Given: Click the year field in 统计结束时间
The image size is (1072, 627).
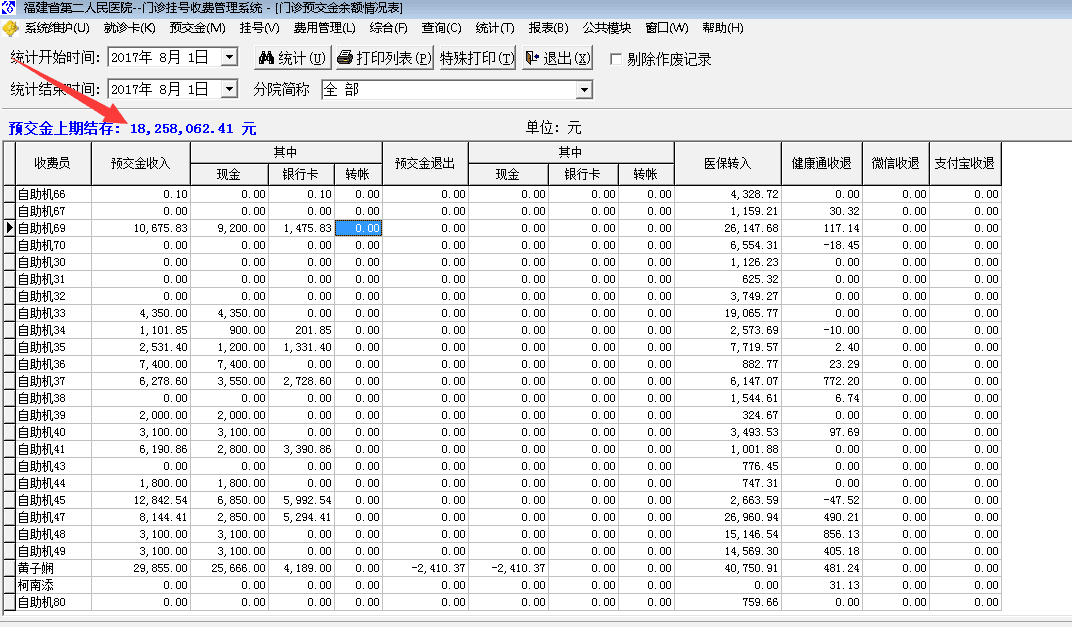Looking at the screenshot, I should tap(131, 89).
